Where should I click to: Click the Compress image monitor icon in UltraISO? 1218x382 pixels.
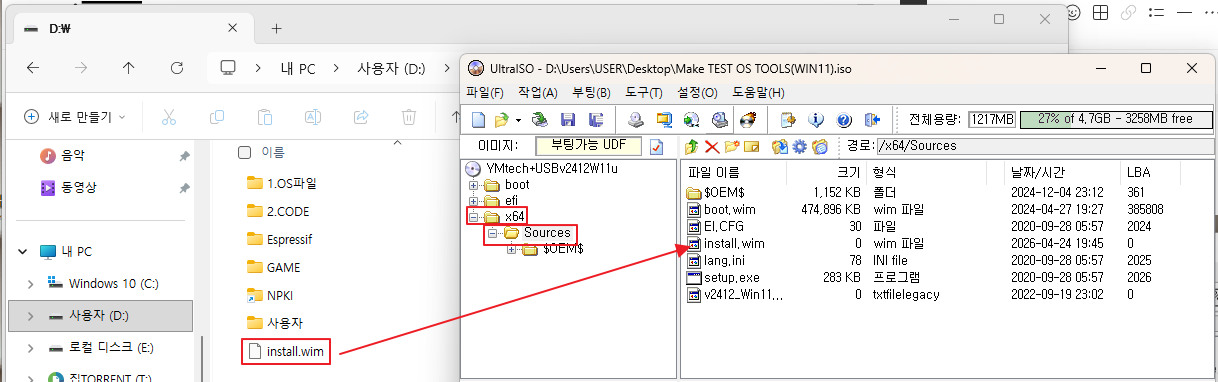point(663,120)
